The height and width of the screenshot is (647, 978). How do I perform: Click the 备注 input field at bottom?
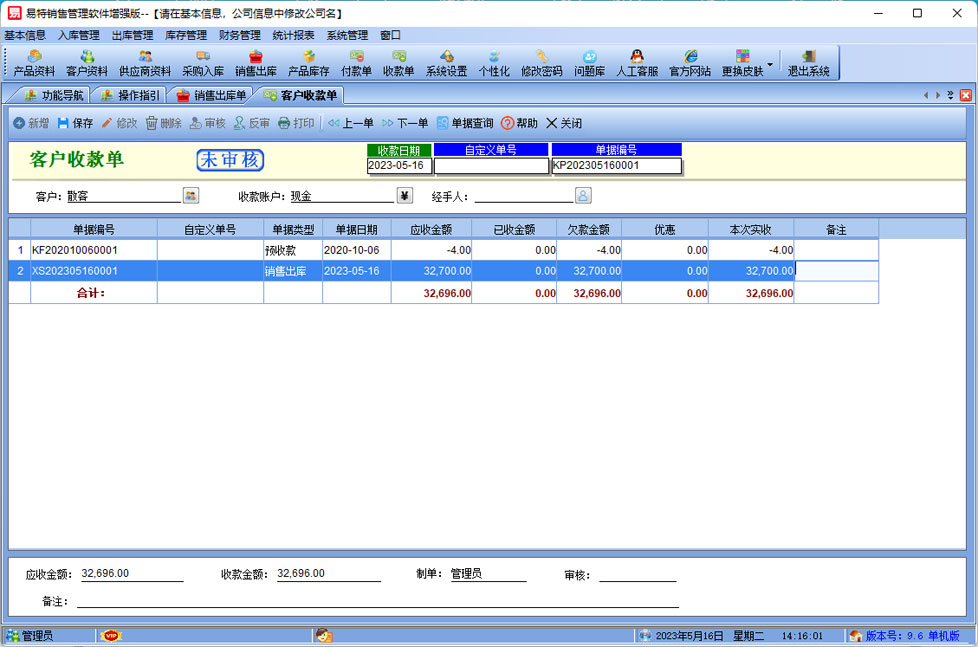pyautogui.click(x=377, y=600)
